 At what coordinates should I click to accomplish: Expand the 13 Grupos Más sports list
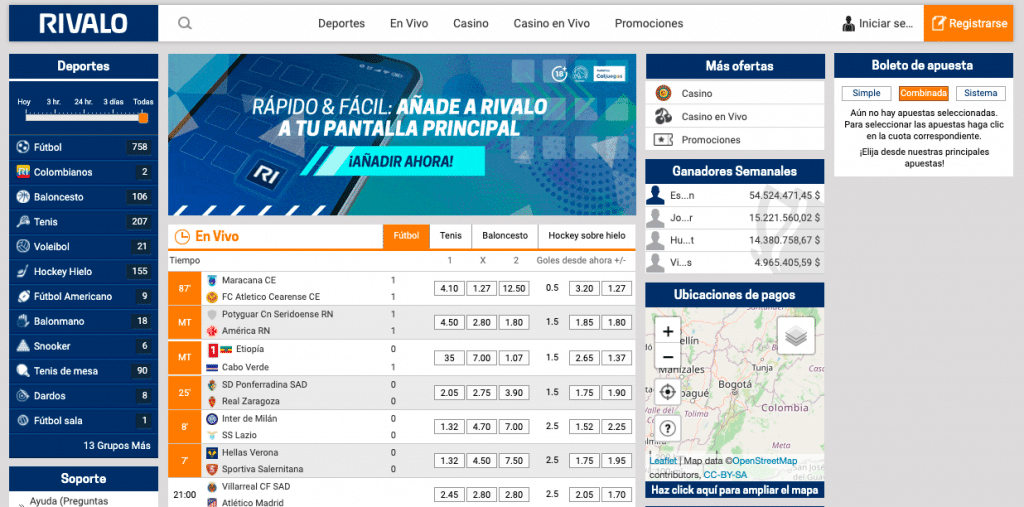tap(117, 446)
